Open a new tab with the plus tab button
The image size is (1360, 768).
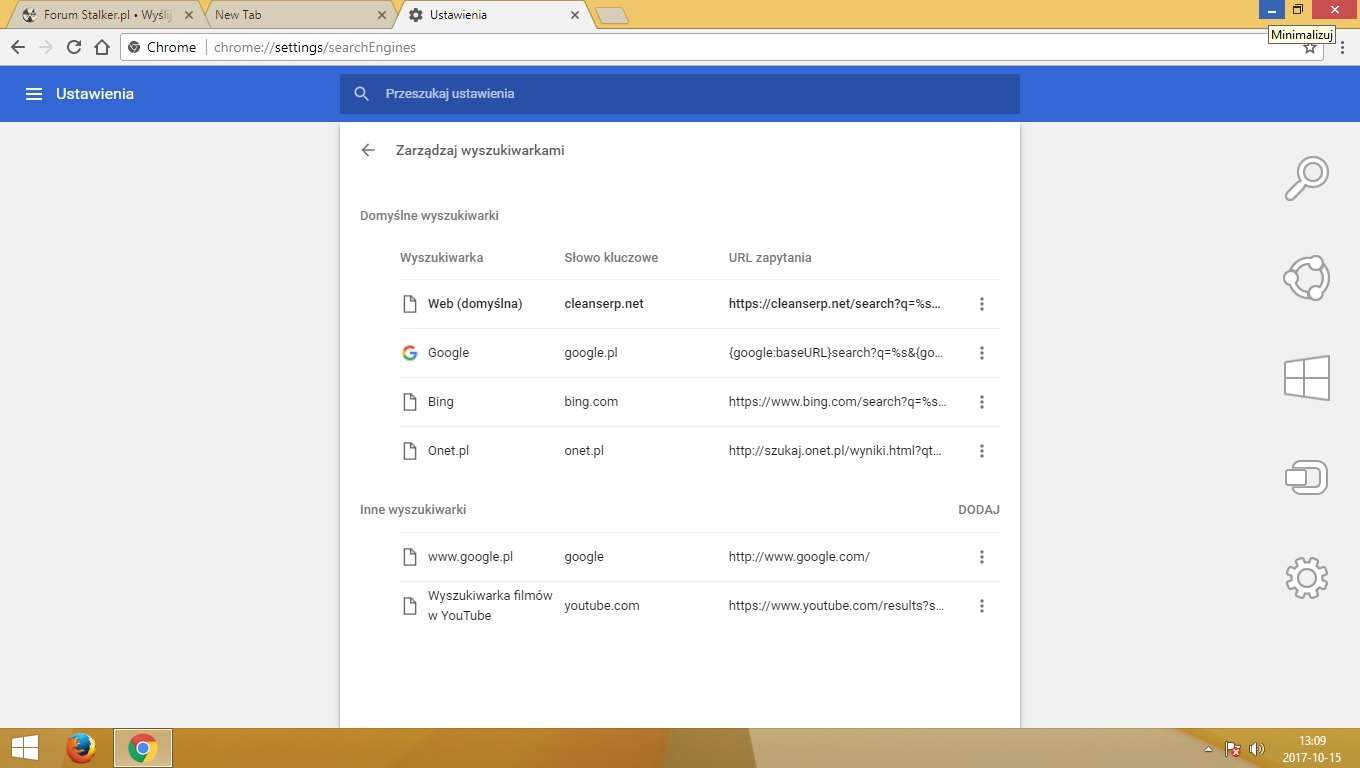(611, 15)
